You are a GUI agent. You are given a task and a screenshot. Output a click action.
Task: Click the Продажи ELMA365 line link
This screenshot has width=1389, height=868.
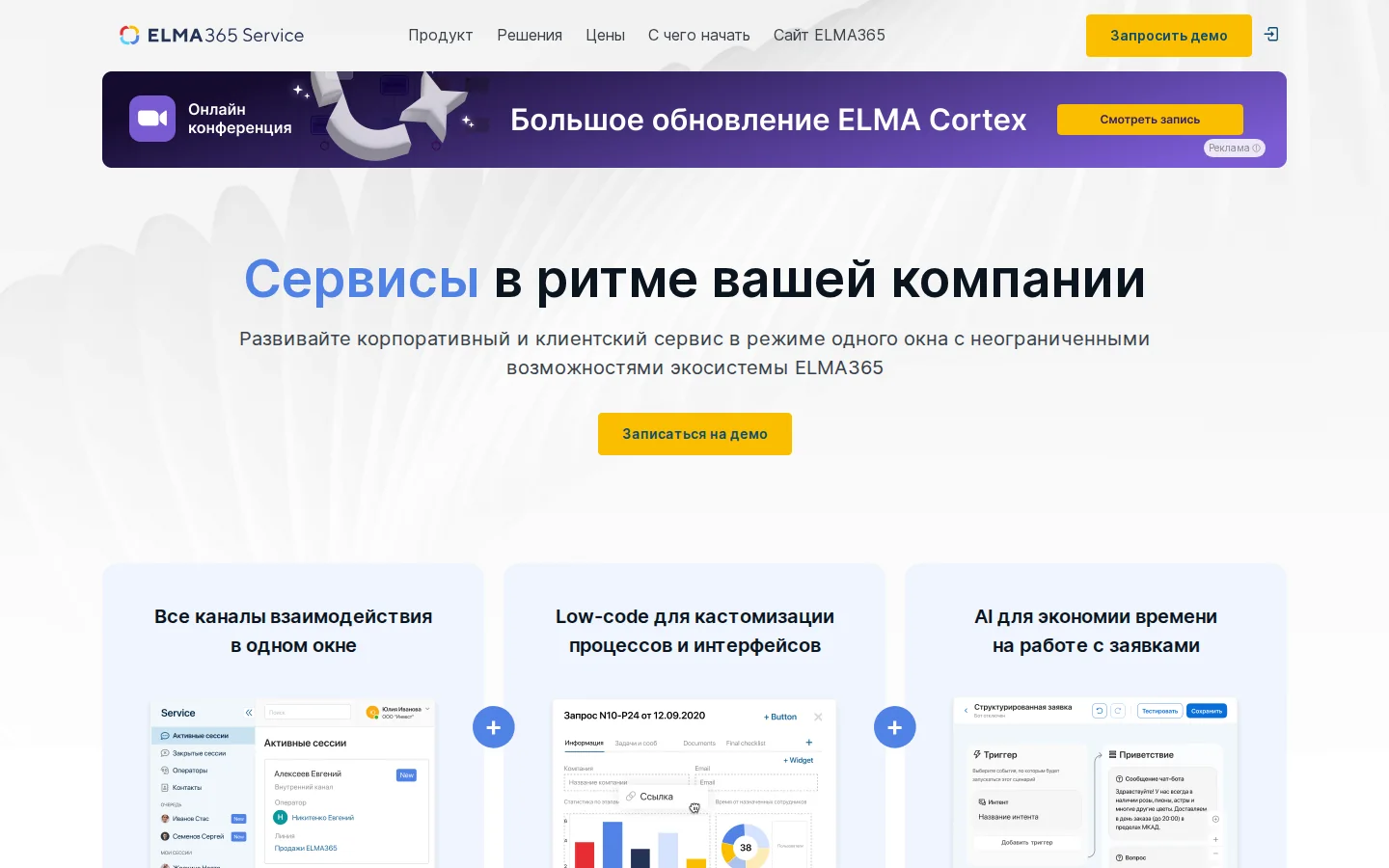tap(306, 848)
